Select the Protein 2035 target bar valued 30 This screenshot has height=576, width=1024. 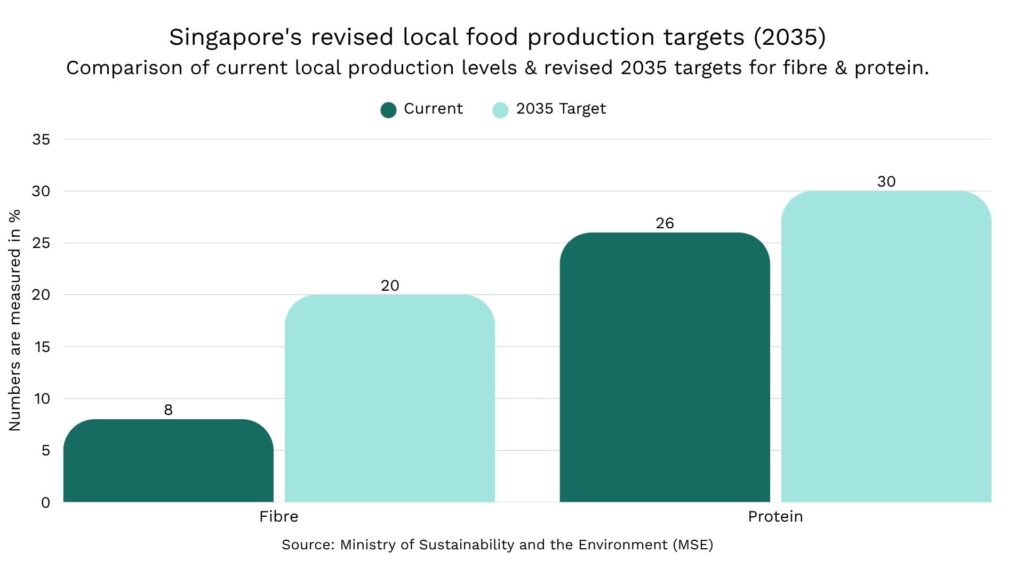(886, 346)
